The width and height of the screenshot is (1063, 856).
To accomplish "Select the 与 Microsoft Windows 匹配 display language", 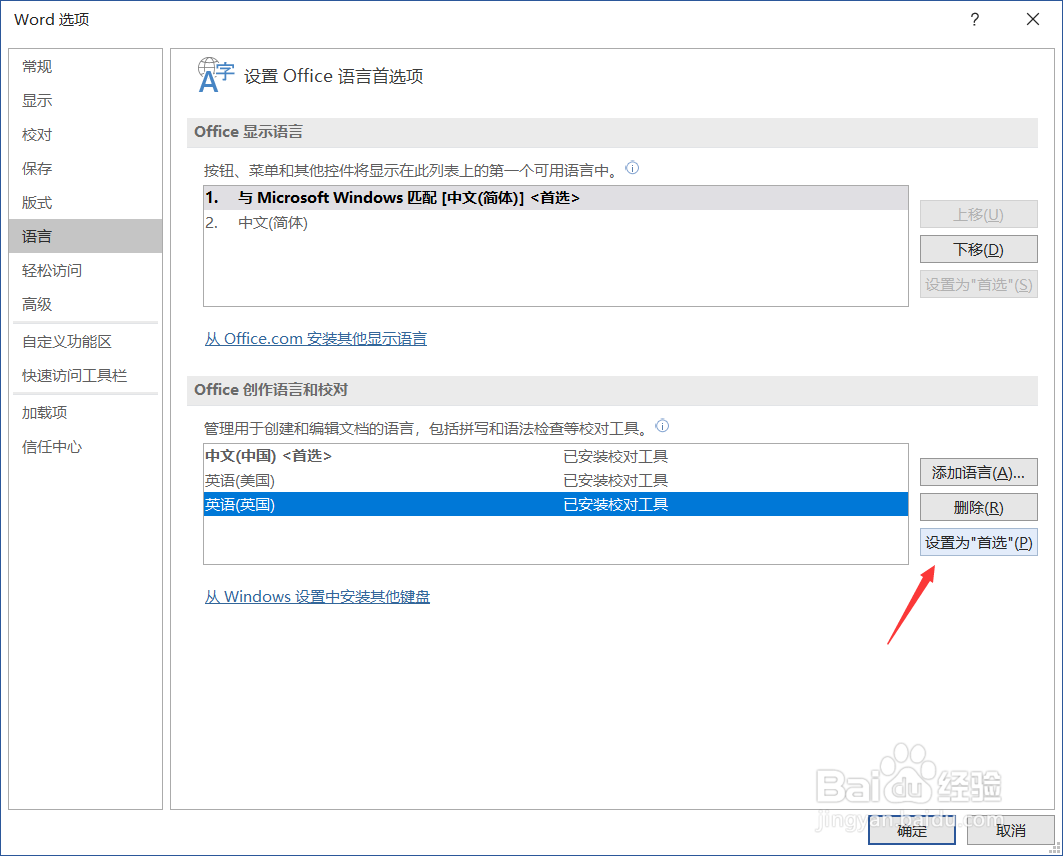I will tap(555, 198).
